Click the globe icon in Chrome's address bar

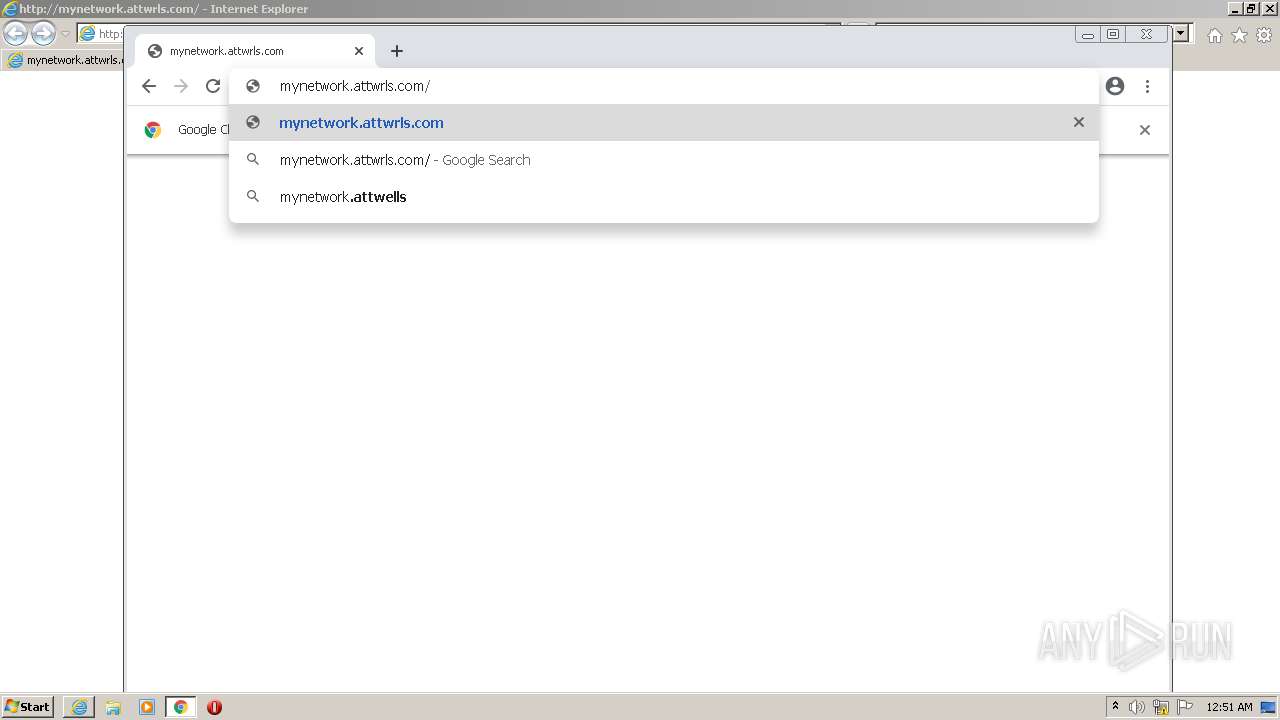(x=253, y=86)
